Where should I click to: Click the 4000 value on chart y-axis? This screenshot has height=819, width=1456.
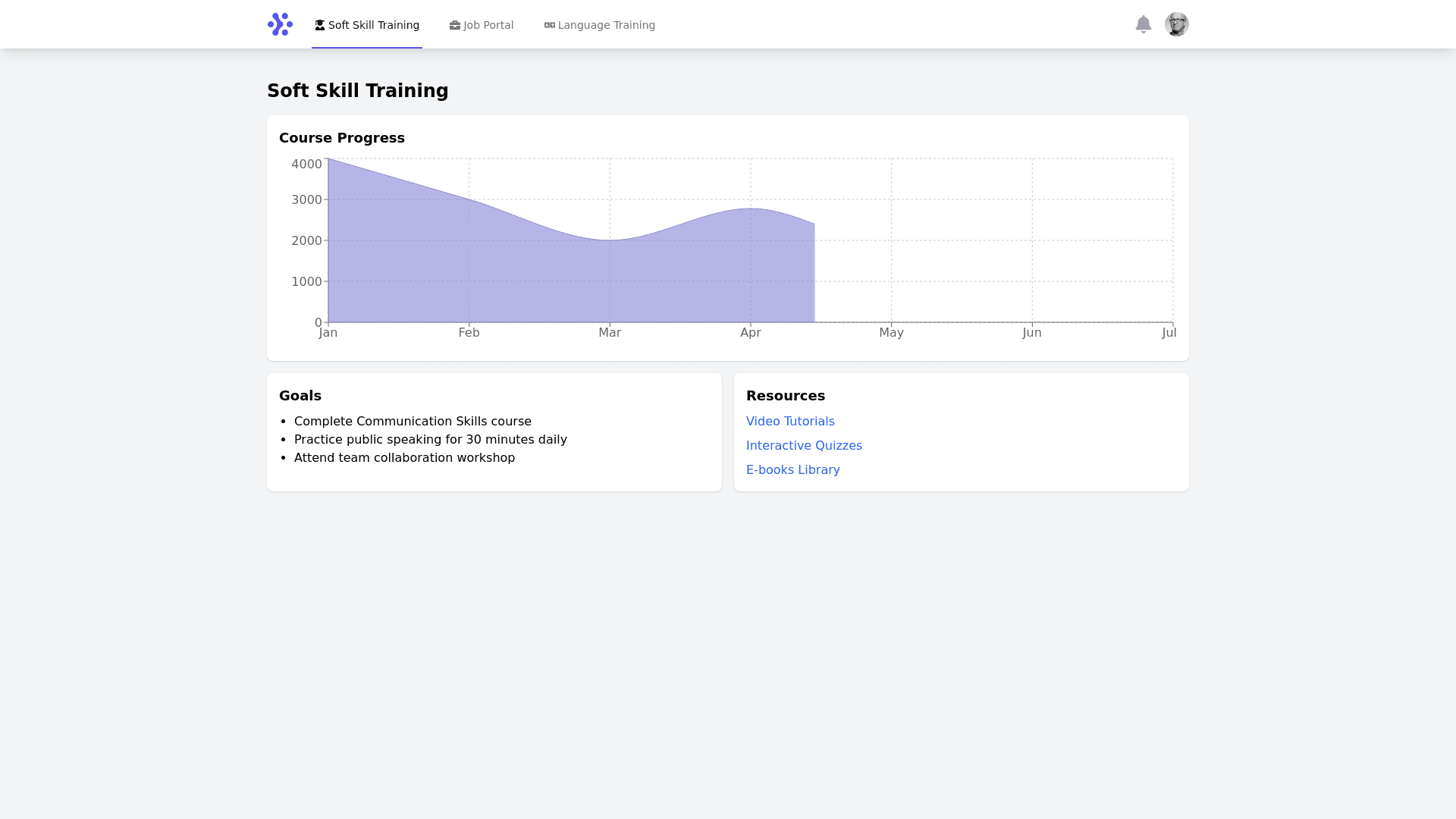click(x=306, y=164)
